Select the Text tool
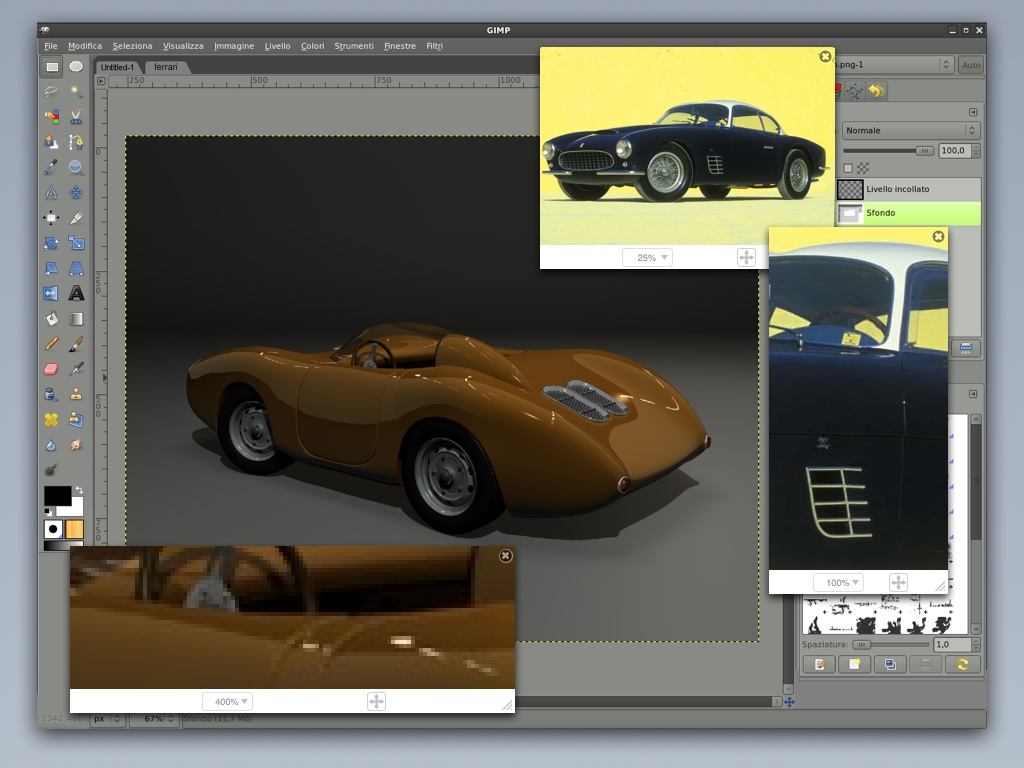This screenshot has width=1024, height=768. click(x=76, y=294)
